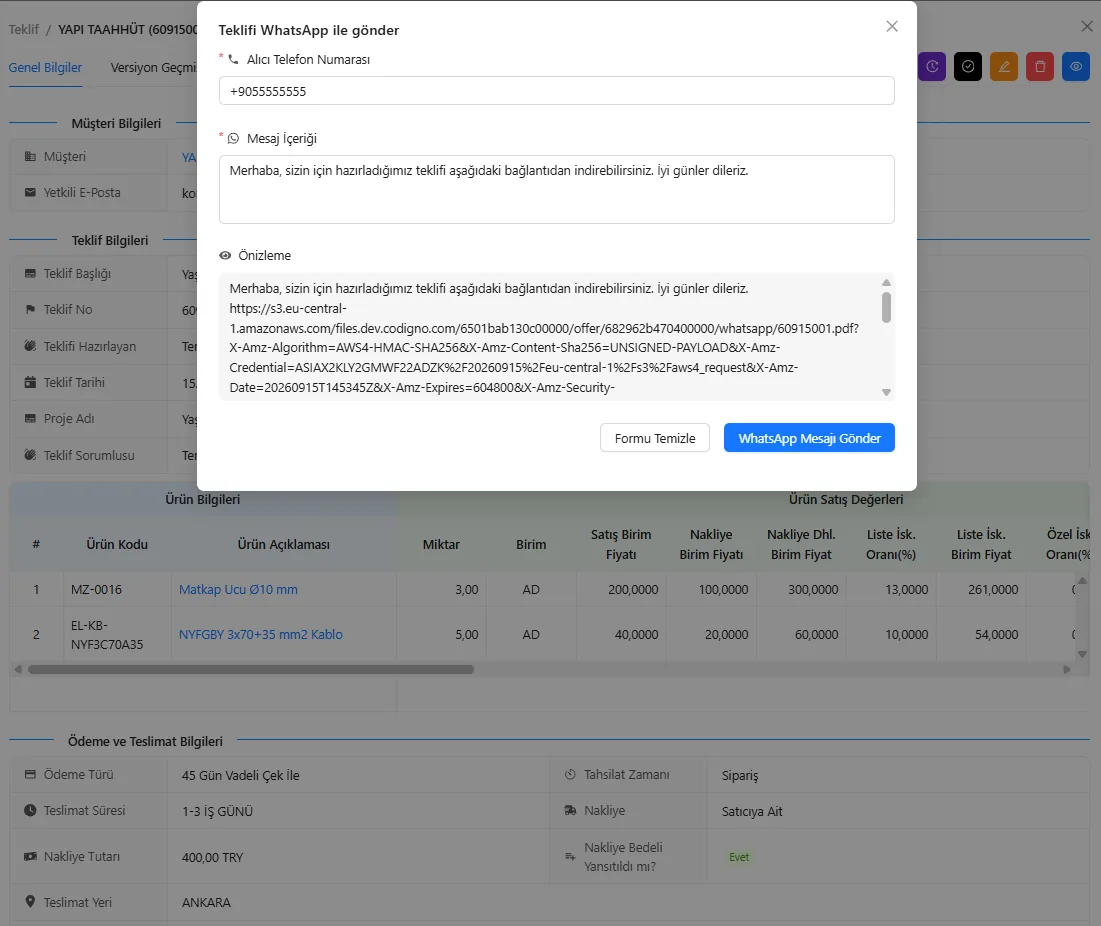Click the phone icon beside Alıcı Telefon Numarası
Screen dimensions: 1101x926
click(x=233, y=60)
